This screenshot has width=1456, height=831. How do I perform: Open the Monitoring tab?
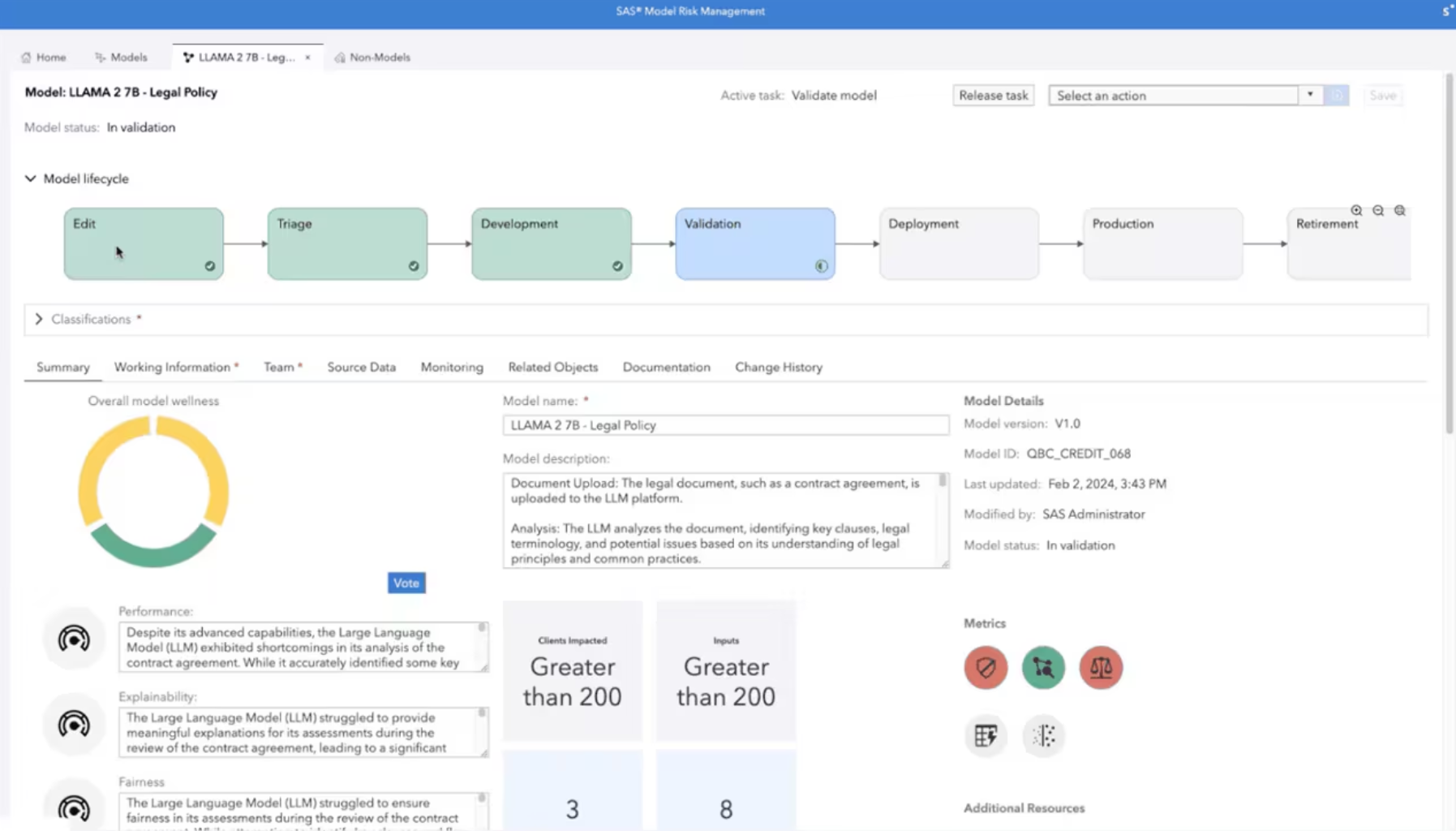[452, 367]
